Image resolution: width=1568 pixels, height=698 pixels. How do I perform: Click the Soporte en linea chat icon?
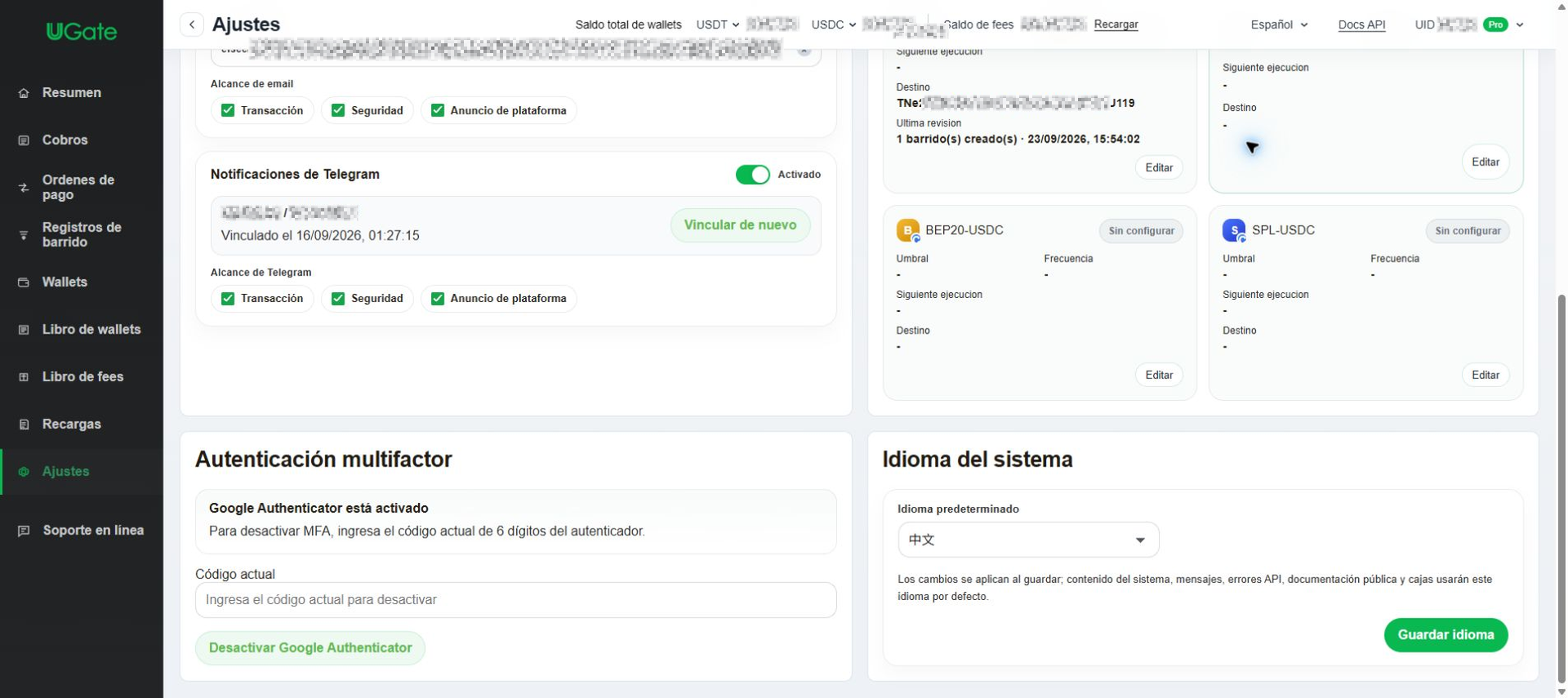point(24,531)
